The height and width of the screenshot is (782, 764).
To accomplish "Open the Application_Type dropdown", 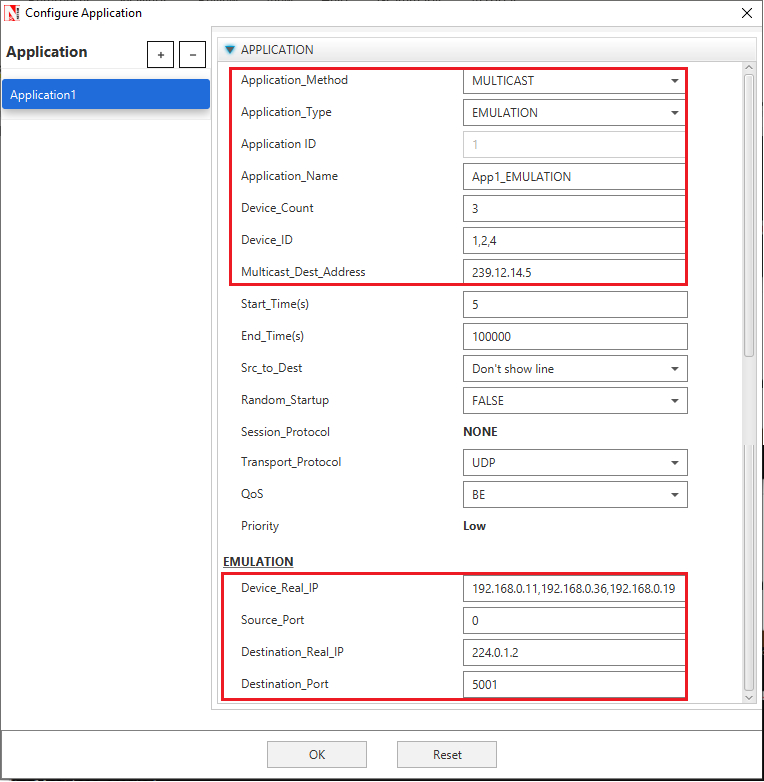I will tap(574, 113).
